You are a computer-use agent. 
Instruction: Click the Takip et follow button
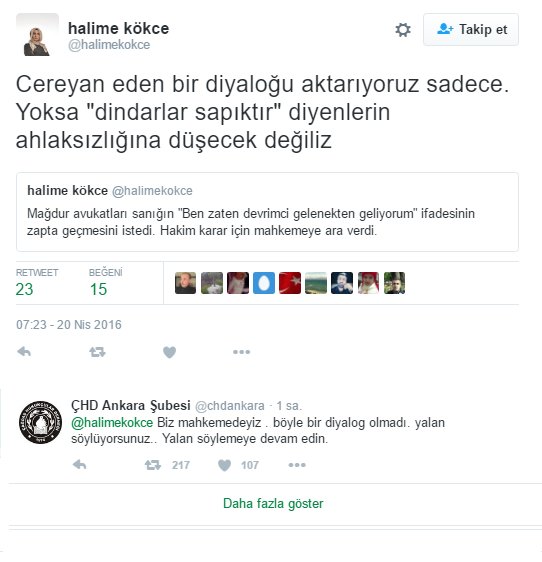click(x=471, y=29)
